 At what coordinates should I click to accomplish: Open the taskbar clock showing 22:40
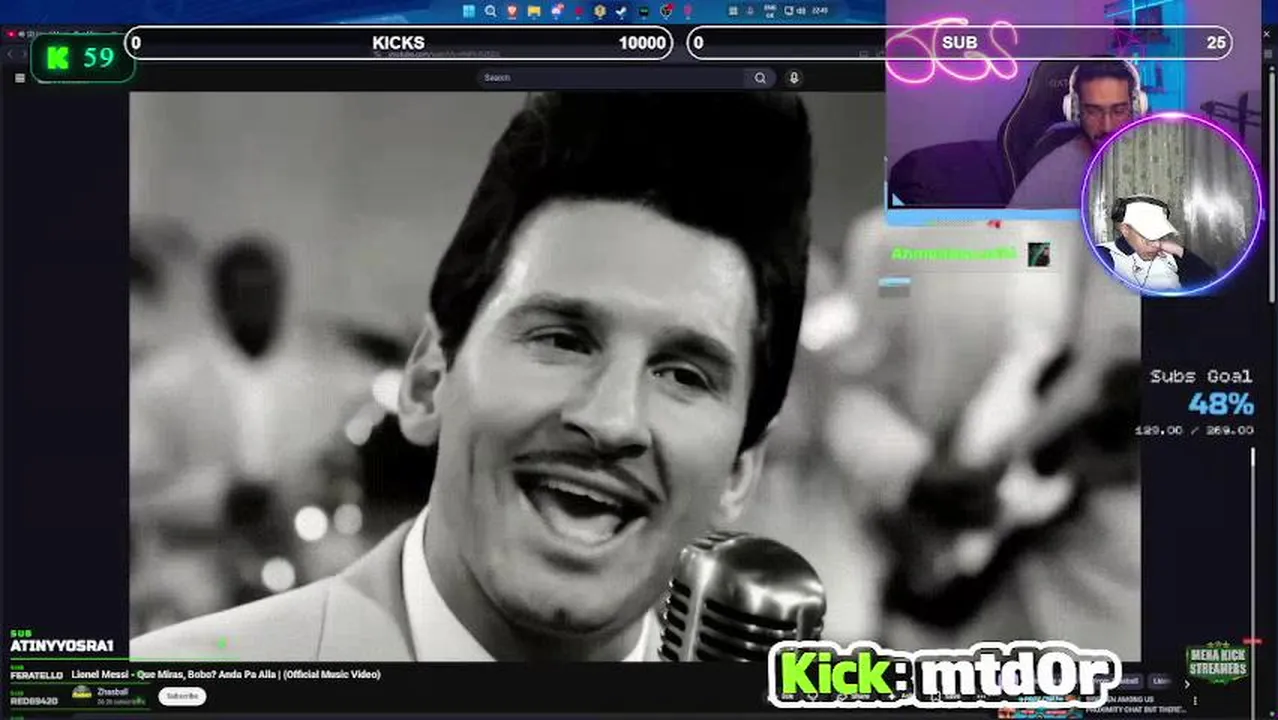(x=820, y=10)
